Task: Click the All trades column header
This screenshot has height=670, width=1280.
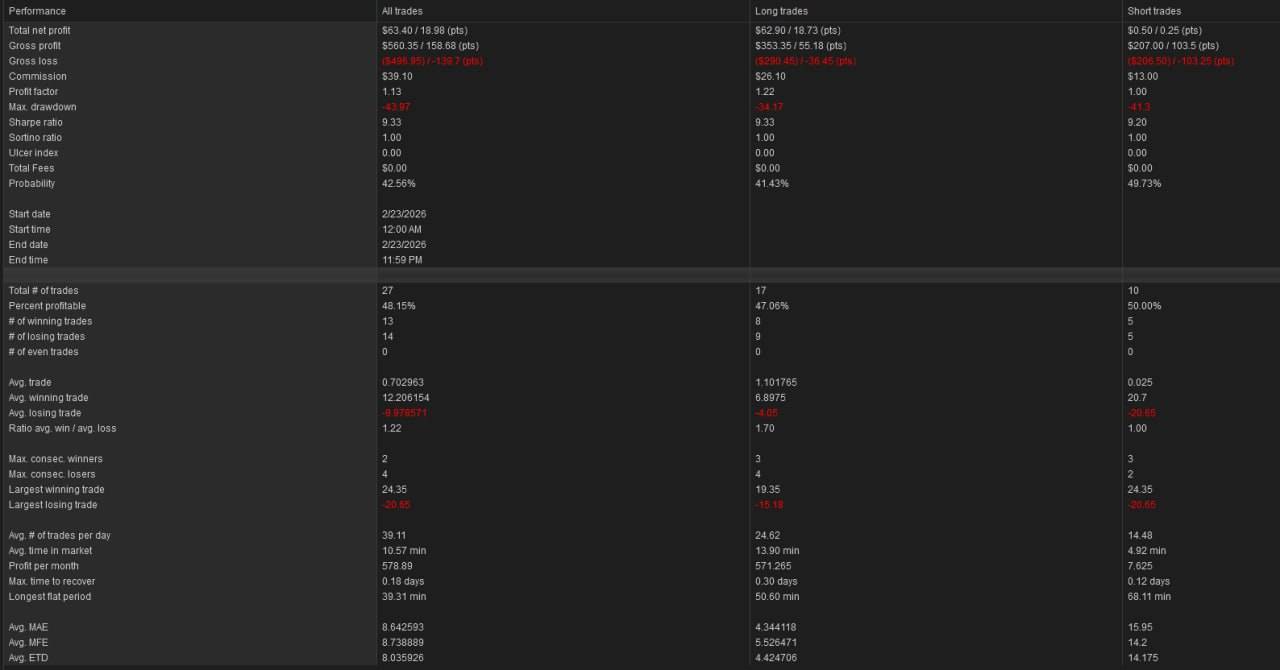Action: coord(402,11)
